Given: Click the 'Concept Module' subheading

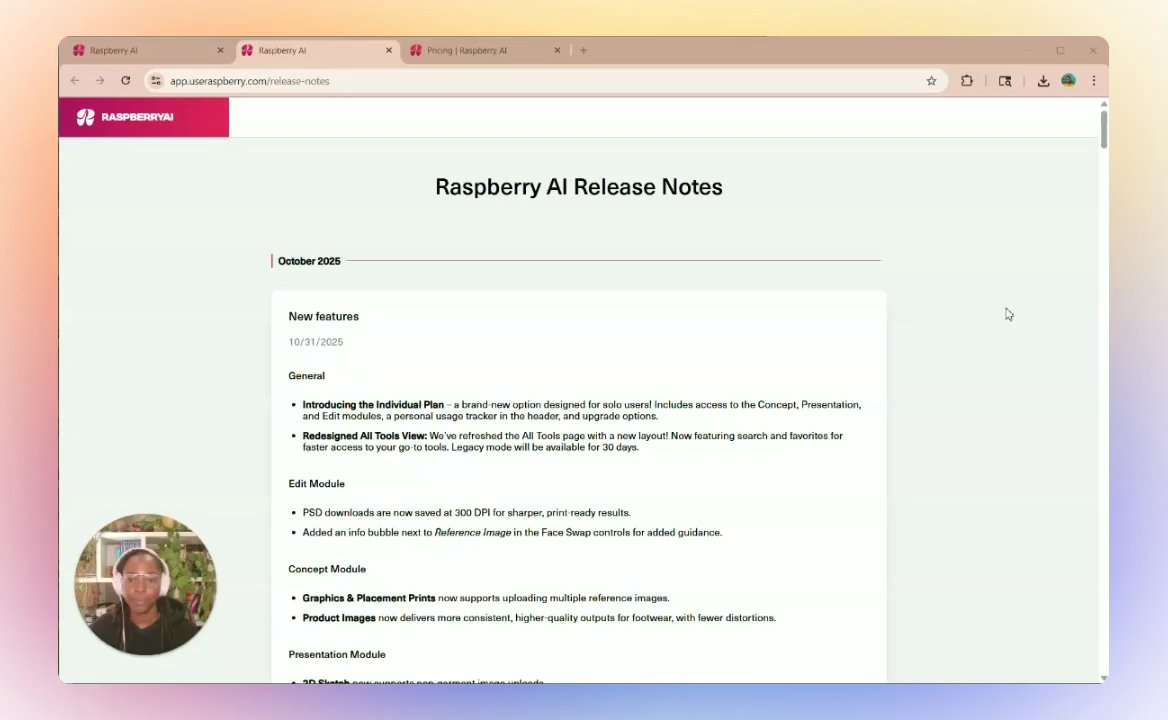Looking at the screenshot, I should 327,569.
